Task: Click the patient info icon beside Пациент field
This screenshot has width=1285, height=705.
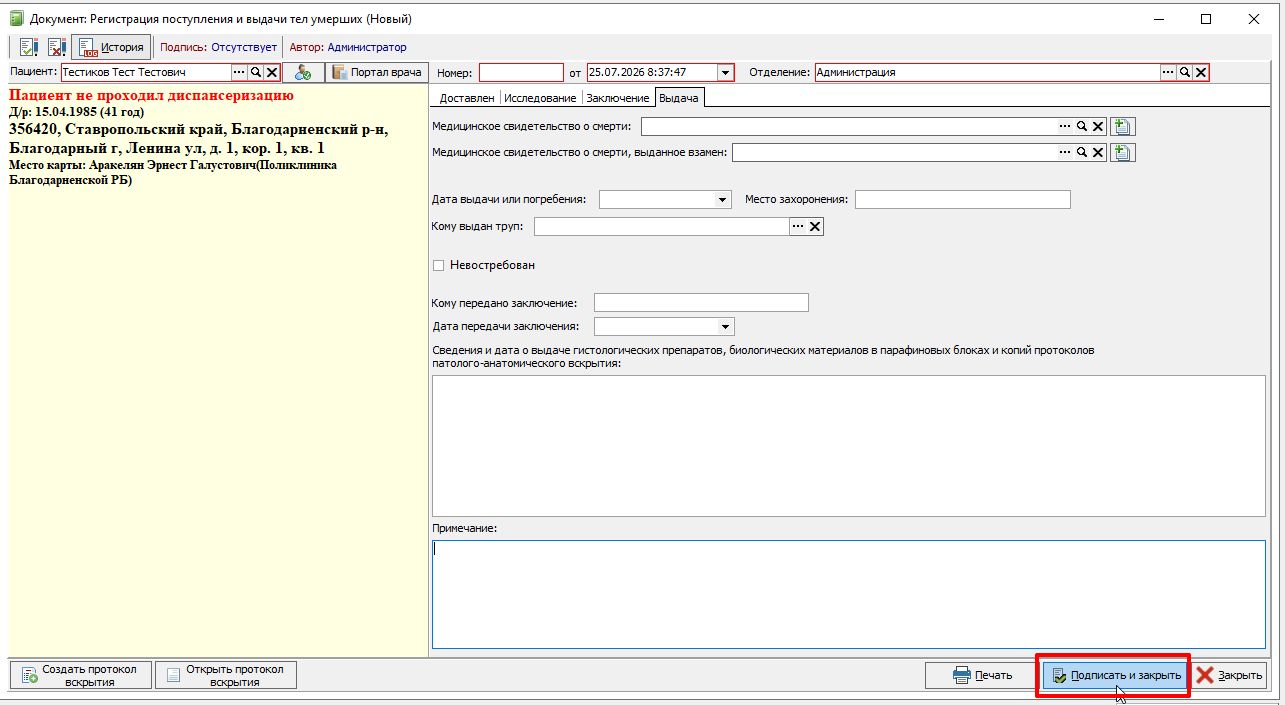Action: coord(303,72)
